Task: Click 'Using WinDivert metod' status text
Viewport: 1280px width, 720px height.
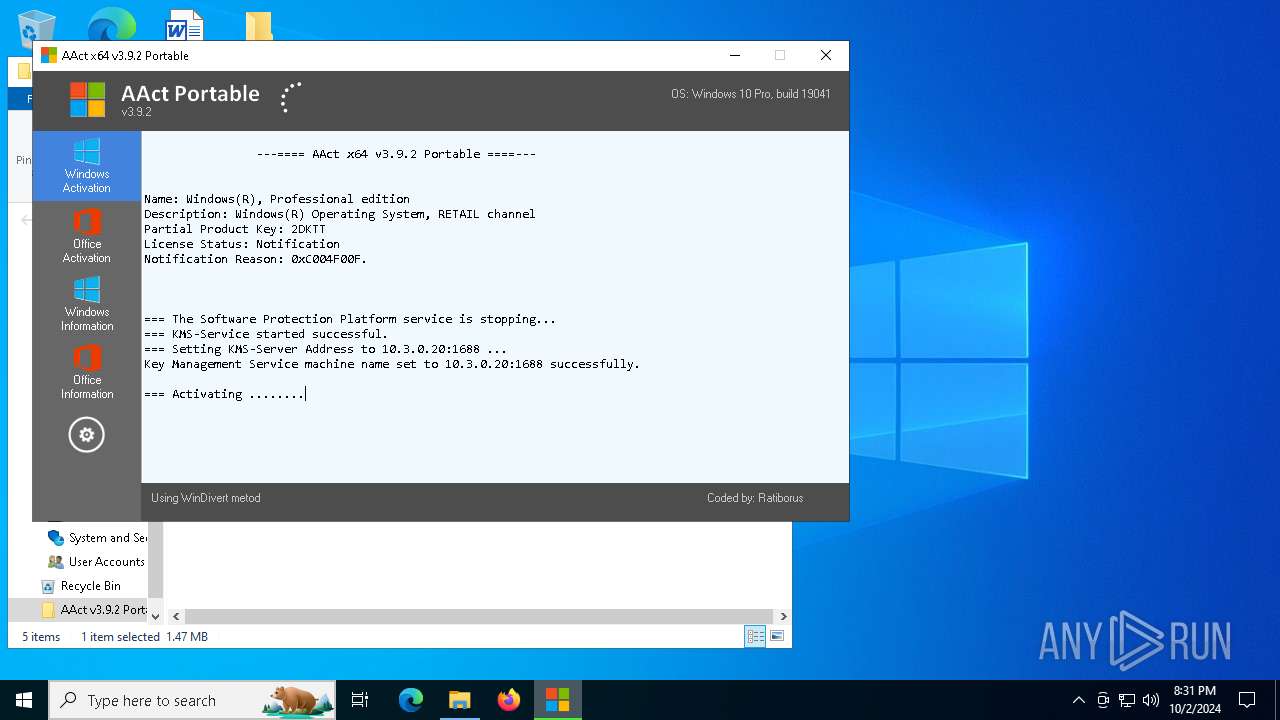Action: [206, 498]
